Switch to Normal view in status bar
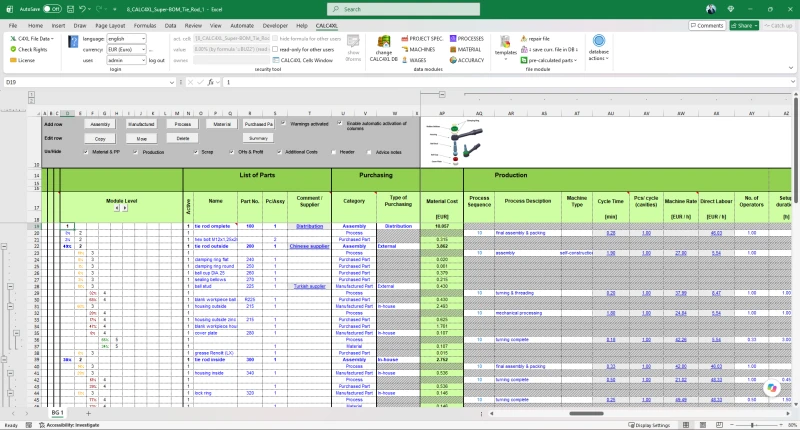This screenshot has height=430, width=800. pyautogui.click(x=686, y=425)
